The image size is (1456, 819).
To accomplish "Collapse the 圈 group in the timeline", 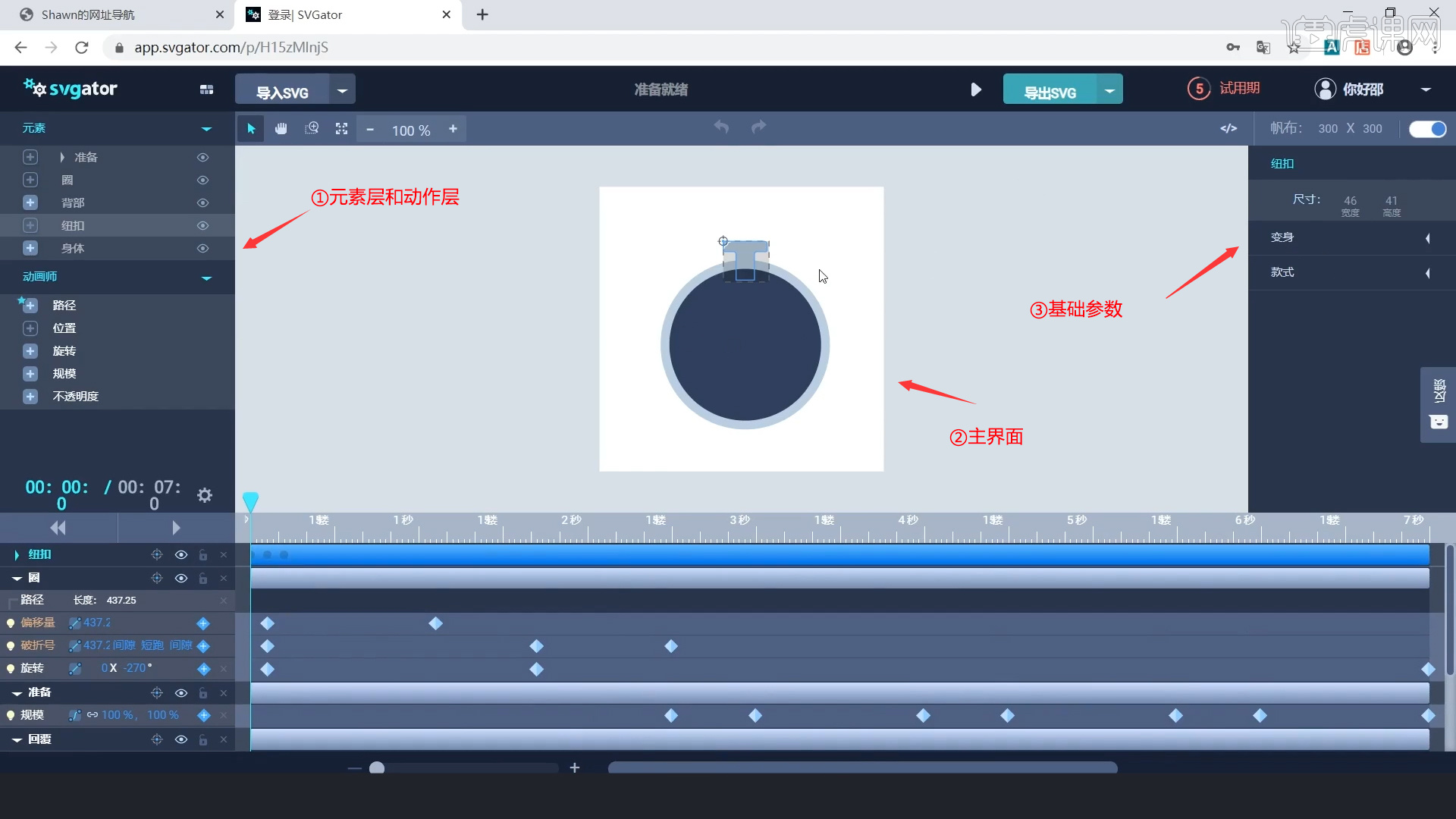I will (x=17, y=578).
